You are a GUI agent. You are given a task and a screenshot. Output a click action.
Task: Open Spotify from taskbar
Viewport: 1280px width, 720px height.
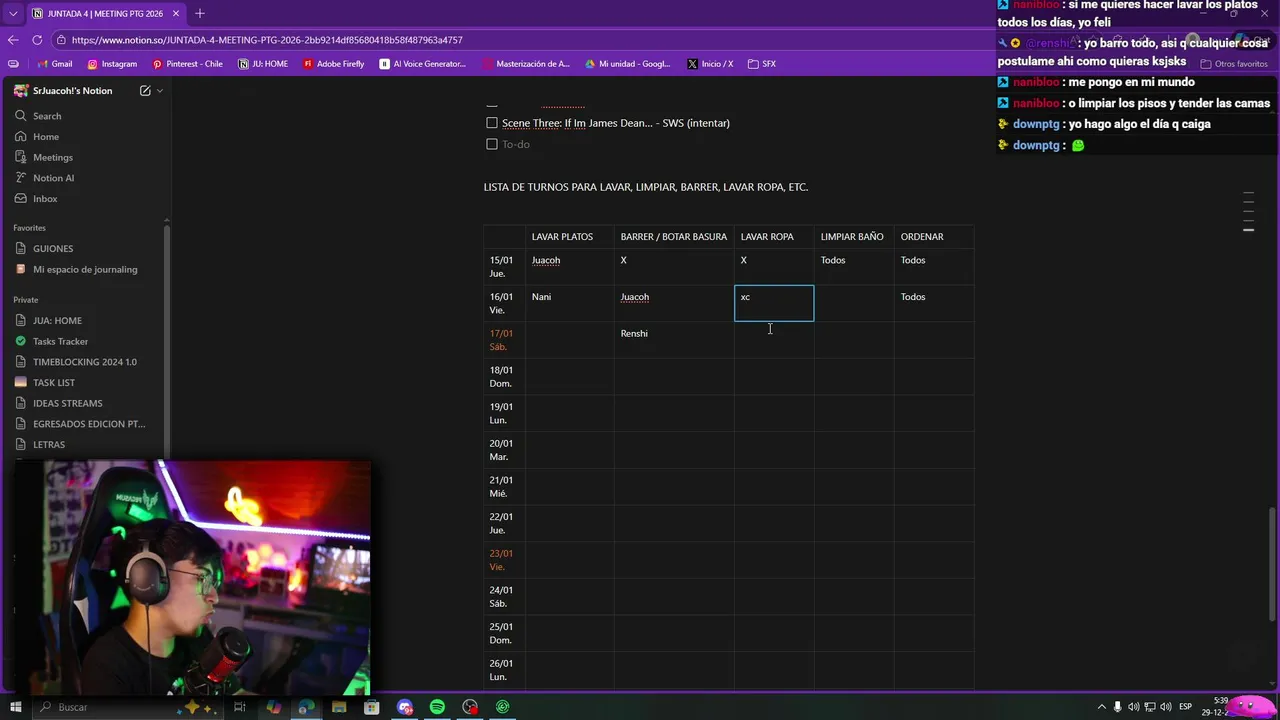(x=437, y=707)
